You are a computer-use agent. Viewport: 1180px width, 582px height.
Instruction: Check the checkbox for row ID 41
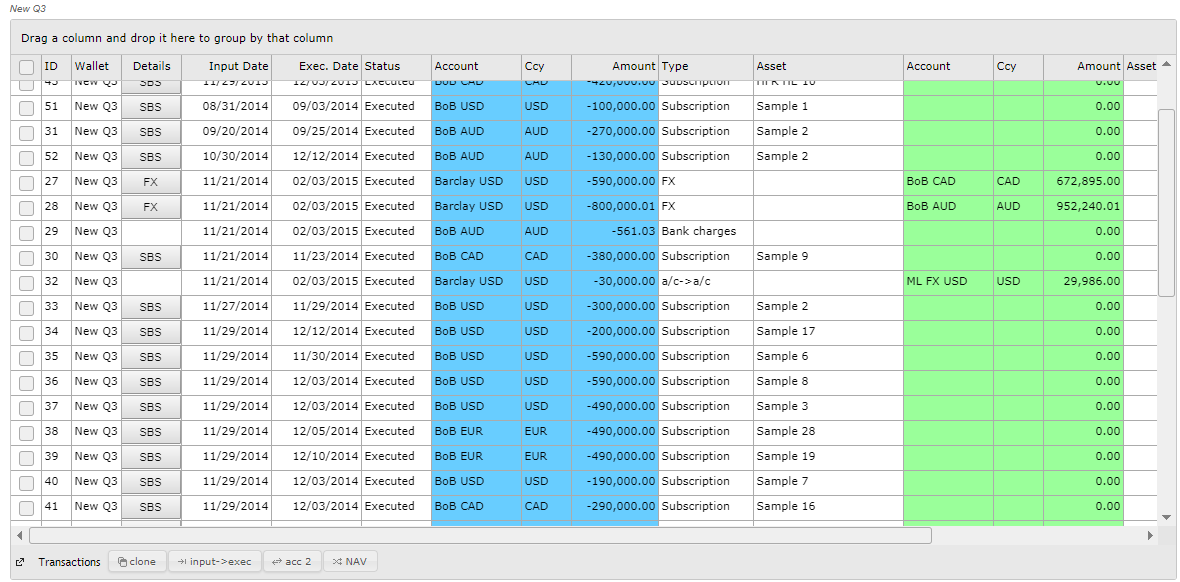26,507
